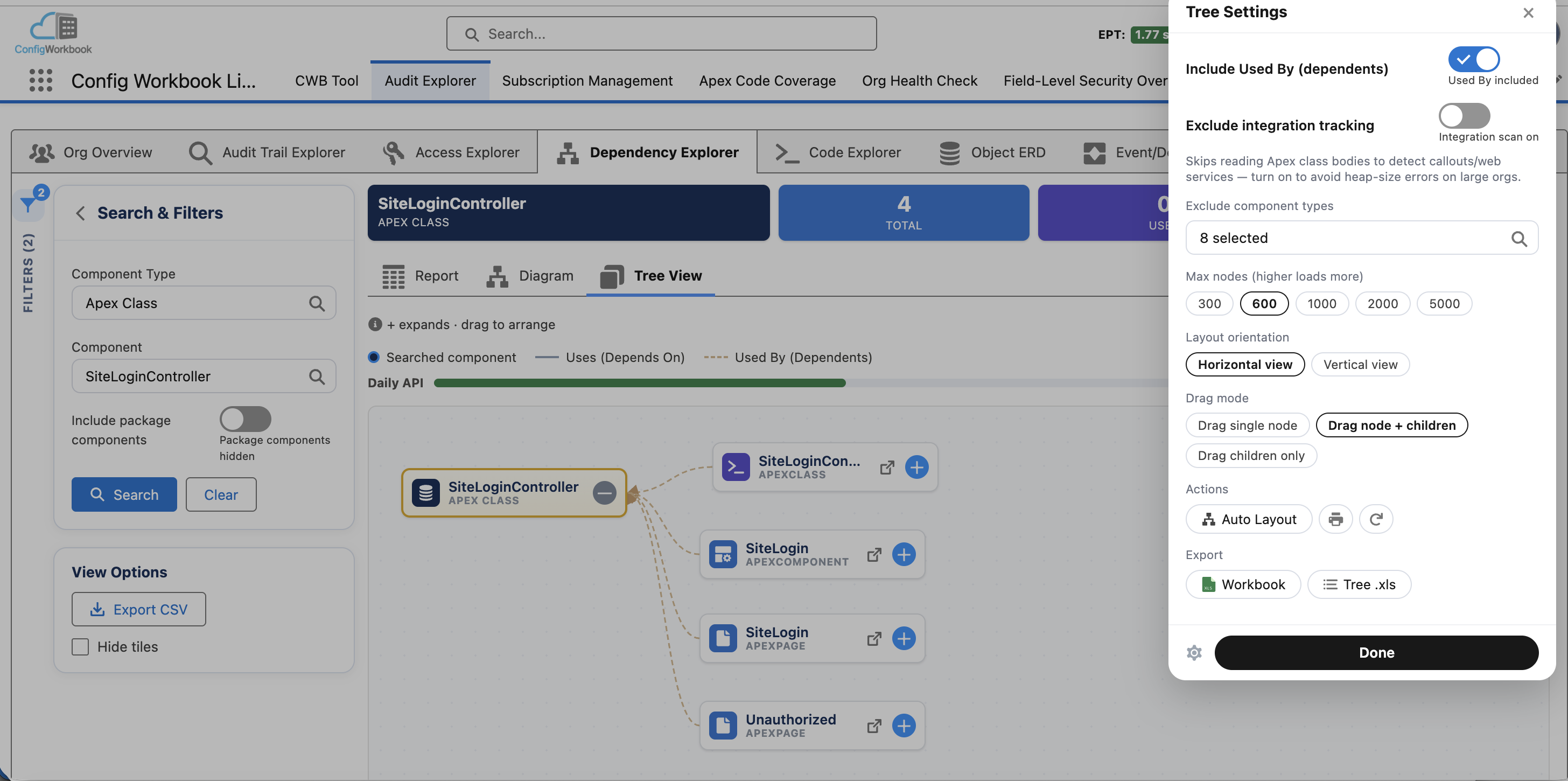
Task: Click the refresh icon in Actions
Action: (x=1376, y=519)
